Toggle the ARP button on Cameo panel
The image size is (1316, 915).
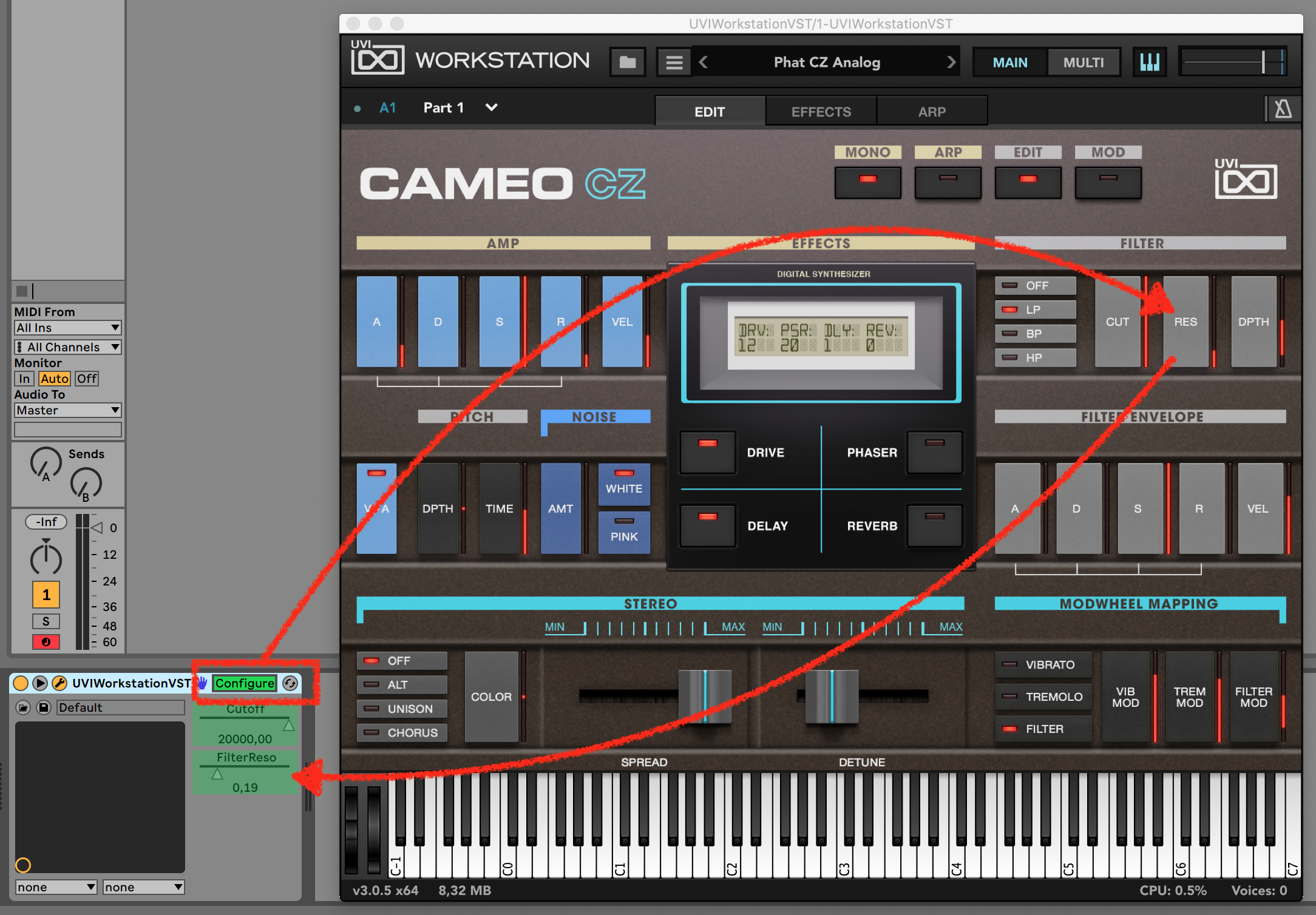click(x=948, y=183)
